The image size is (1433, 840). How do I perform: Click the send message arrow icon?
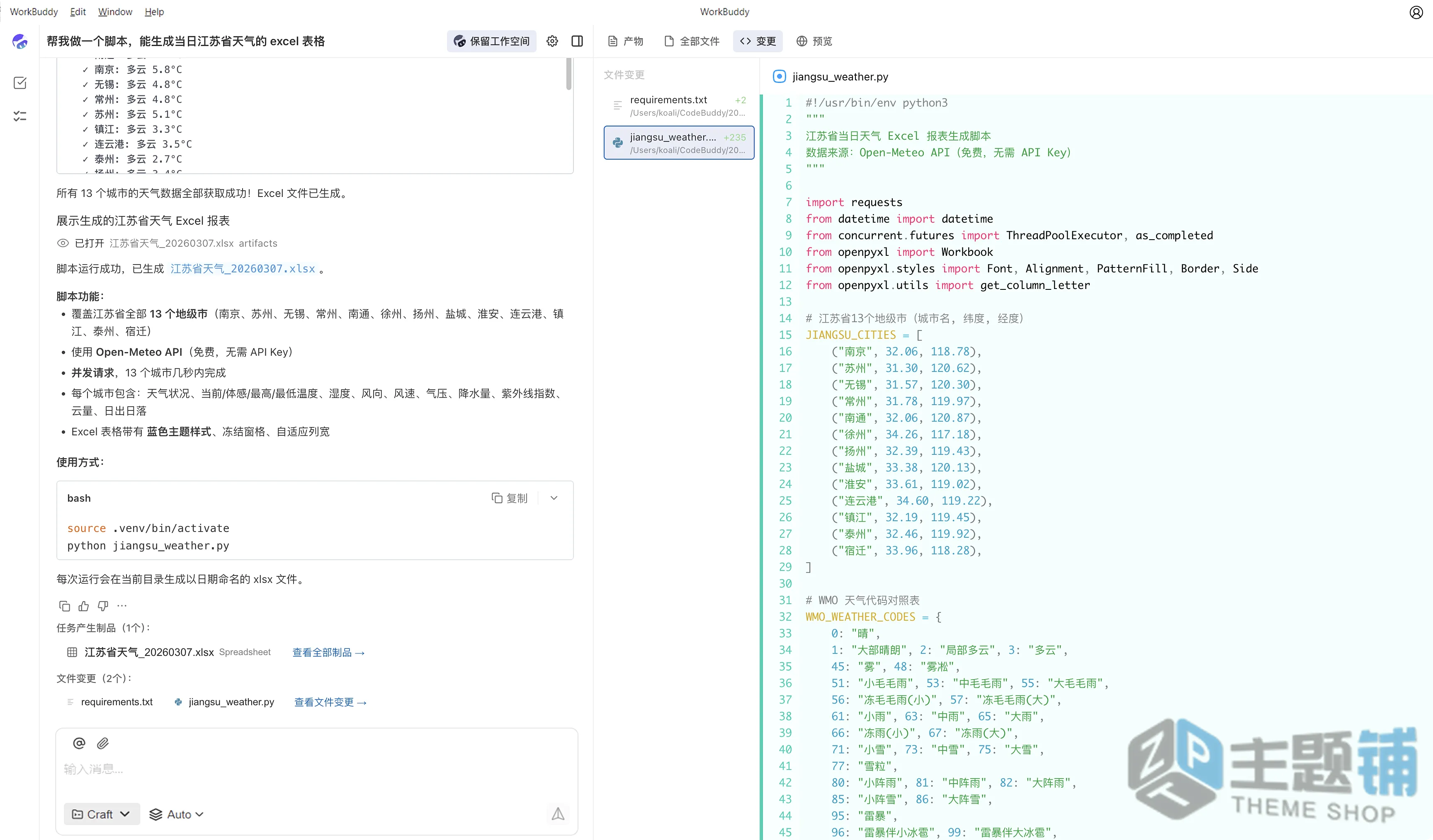[559, 814]
